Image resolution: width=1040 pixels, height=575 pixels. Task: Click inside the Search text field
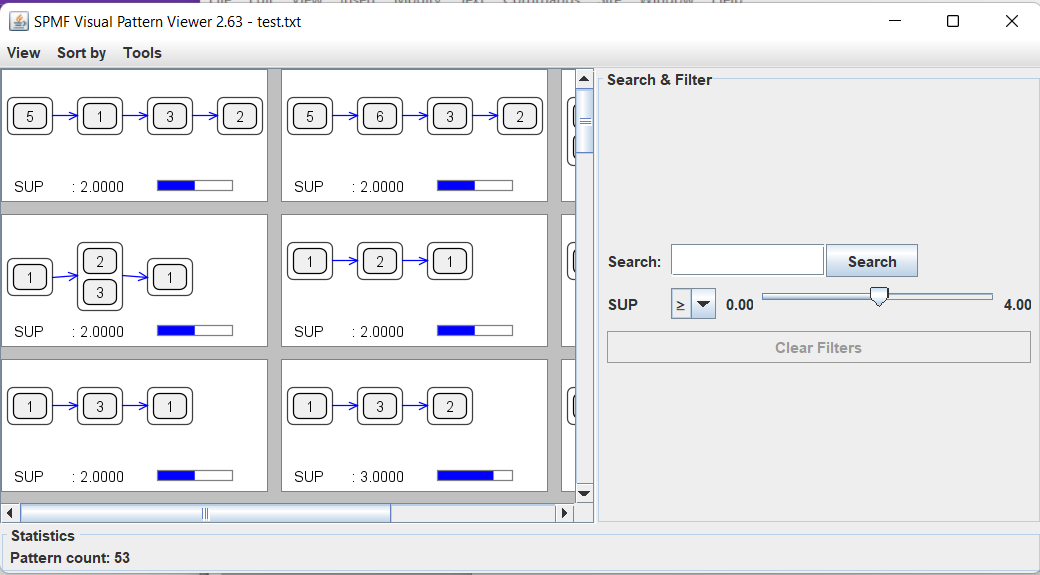747,261
